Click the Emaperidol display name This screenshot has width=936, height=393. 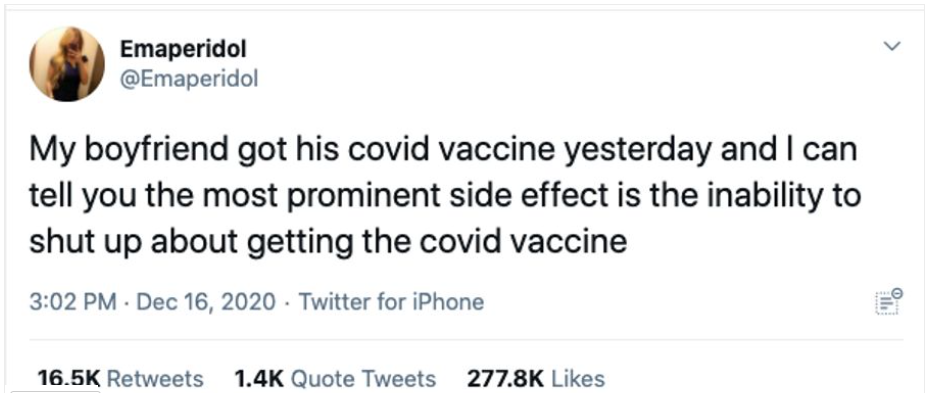point(183,50)
